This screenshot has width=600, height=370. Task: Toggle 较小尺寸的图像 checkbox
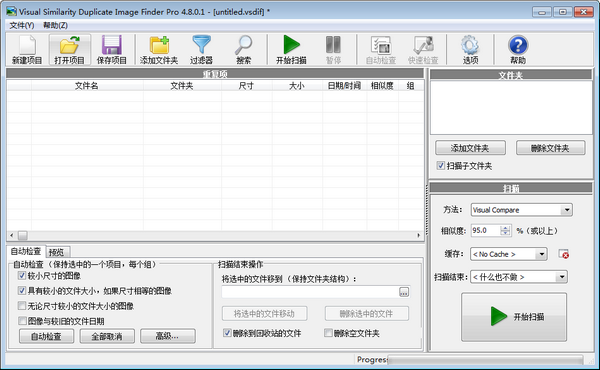click(x=22, y=275)
